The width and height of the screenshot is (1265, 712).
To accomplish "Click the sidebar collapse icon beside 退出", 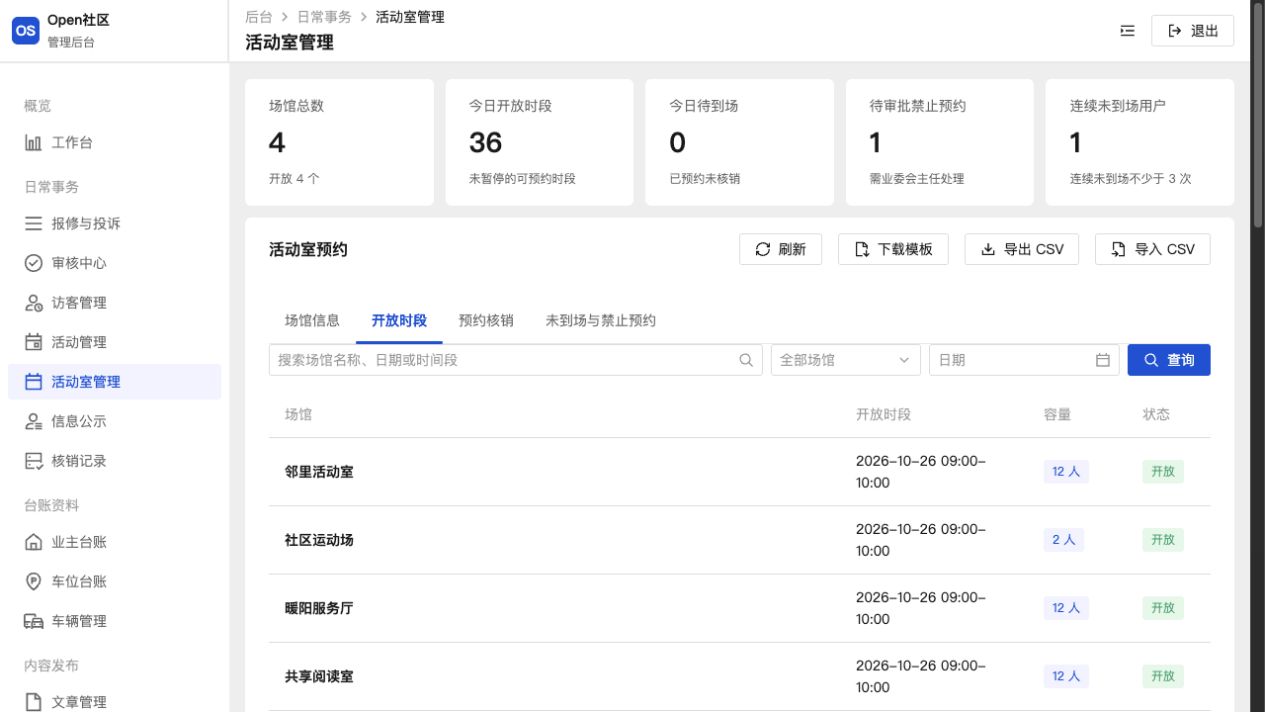I will 1127,31.
